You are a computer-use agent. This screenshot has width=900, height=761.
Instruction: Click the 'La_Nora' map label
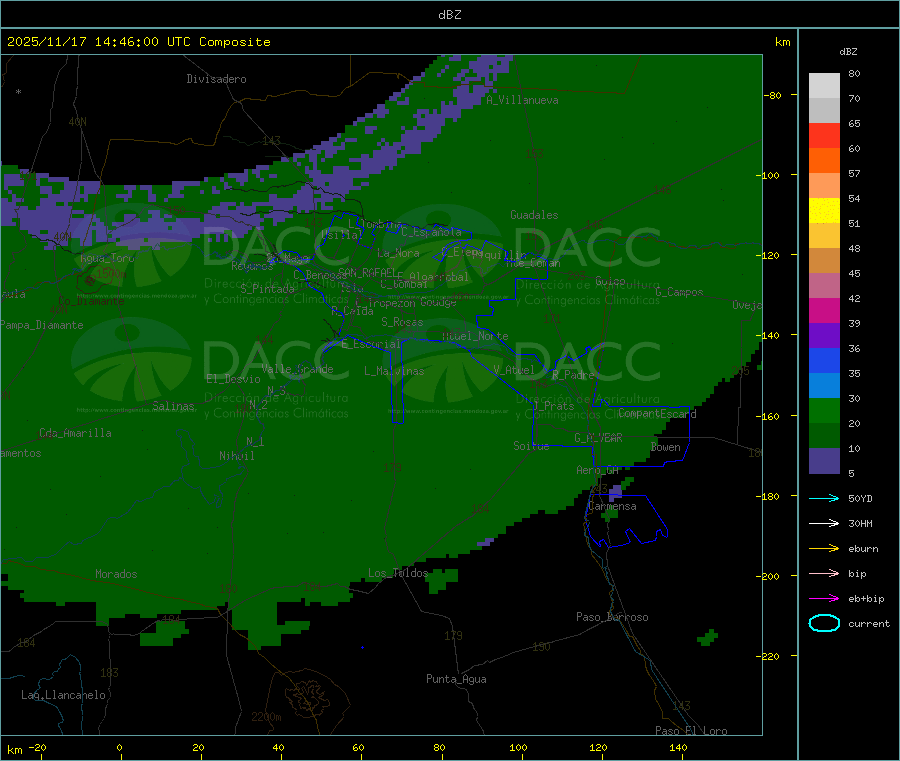click(x=398, y=253)
